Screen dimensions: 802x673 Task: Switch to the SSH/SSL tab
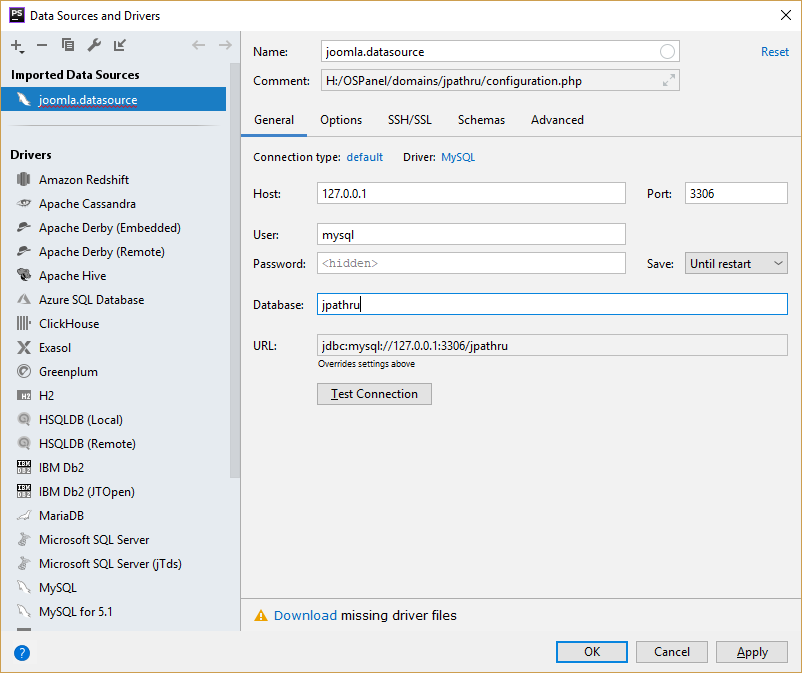409,119
